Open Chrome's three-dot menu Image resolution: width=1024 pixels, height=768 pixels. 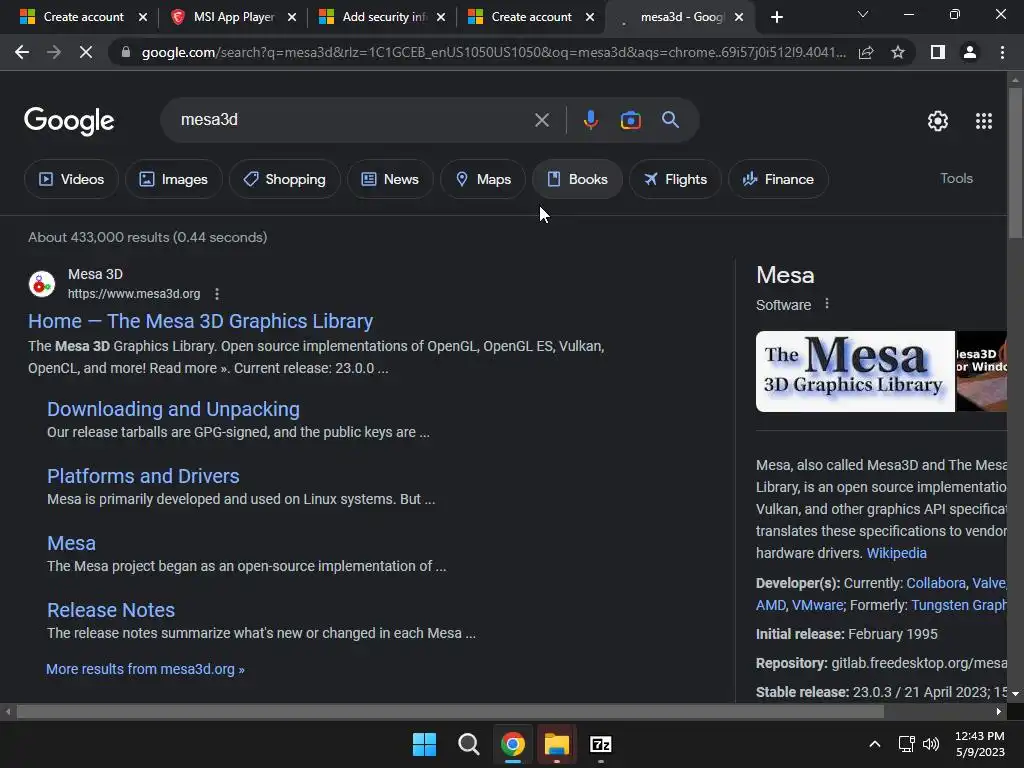click(x=1002, y=52)
